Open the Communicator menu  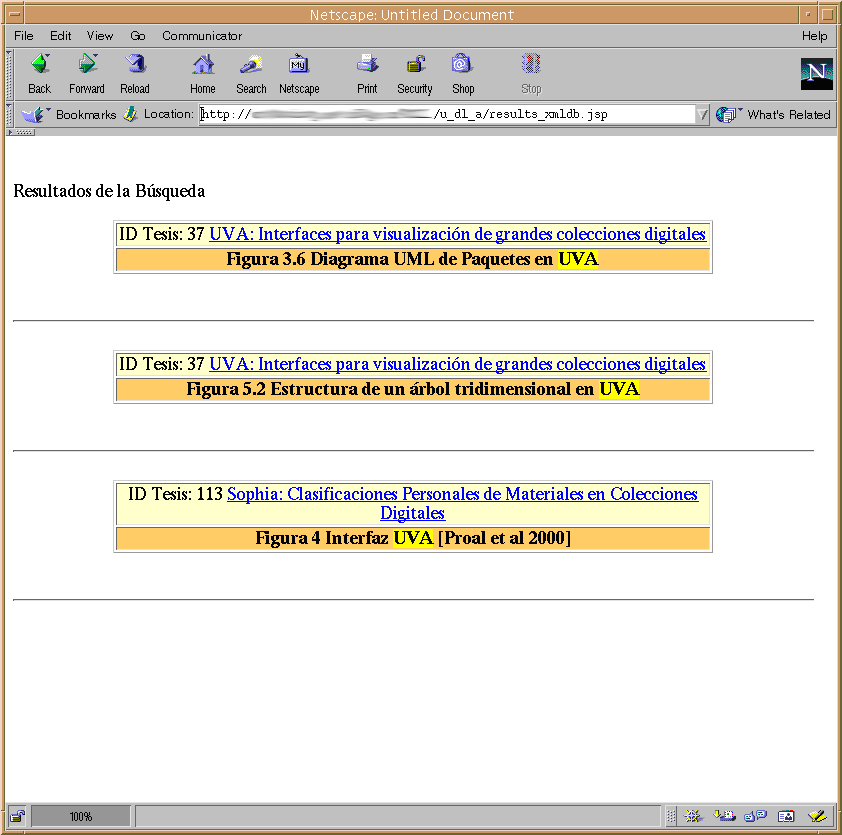pos(202,36)
